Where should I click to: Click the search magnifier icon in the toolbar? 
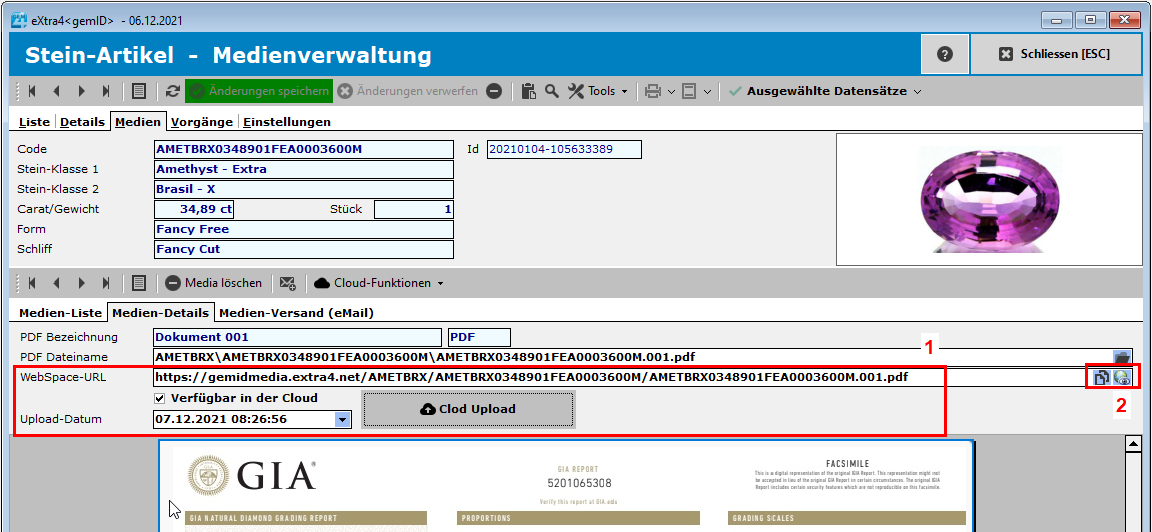tap(552, 91)
